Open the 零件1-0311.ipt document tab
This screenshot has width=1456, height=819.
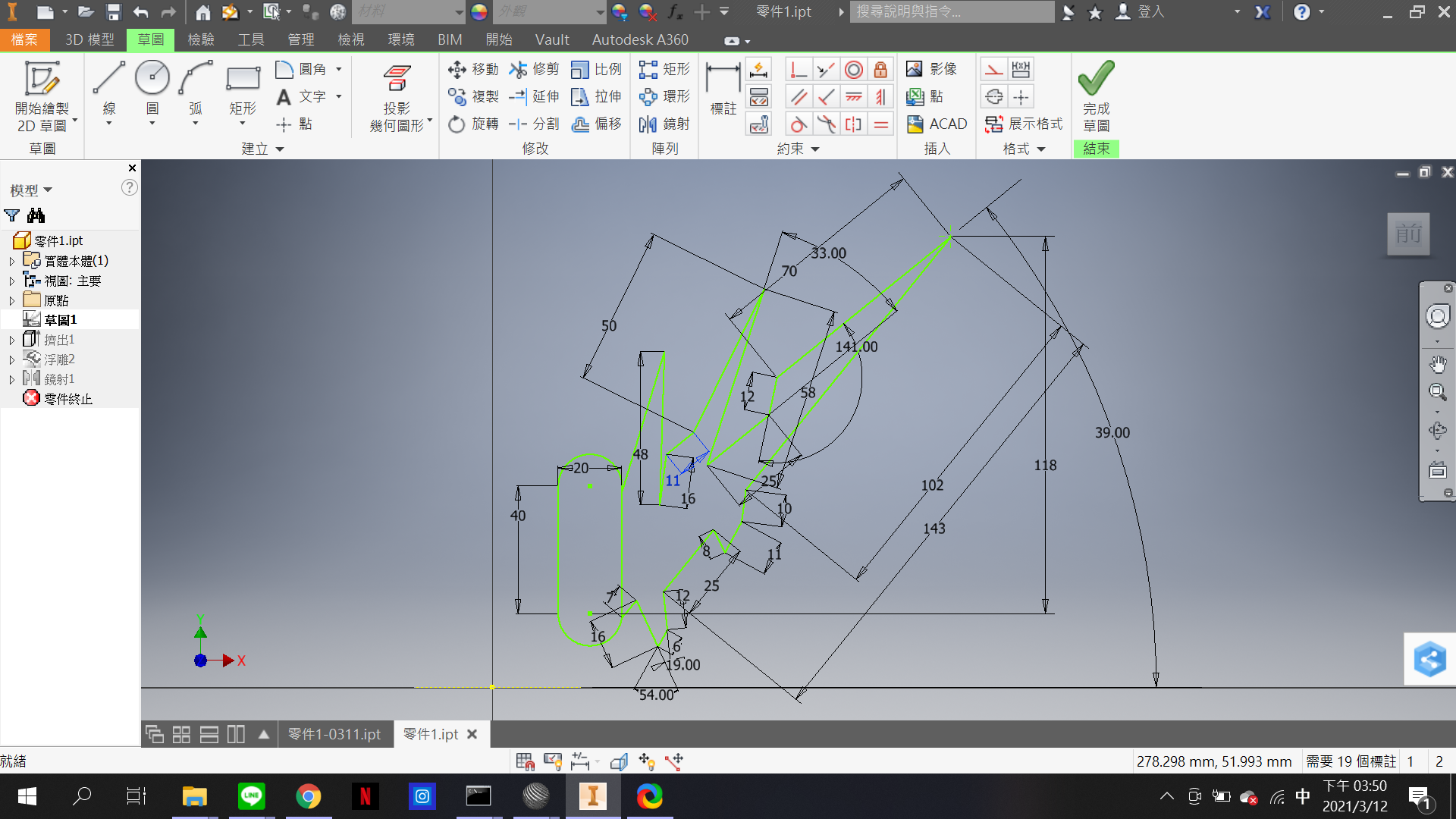[334, 734]
